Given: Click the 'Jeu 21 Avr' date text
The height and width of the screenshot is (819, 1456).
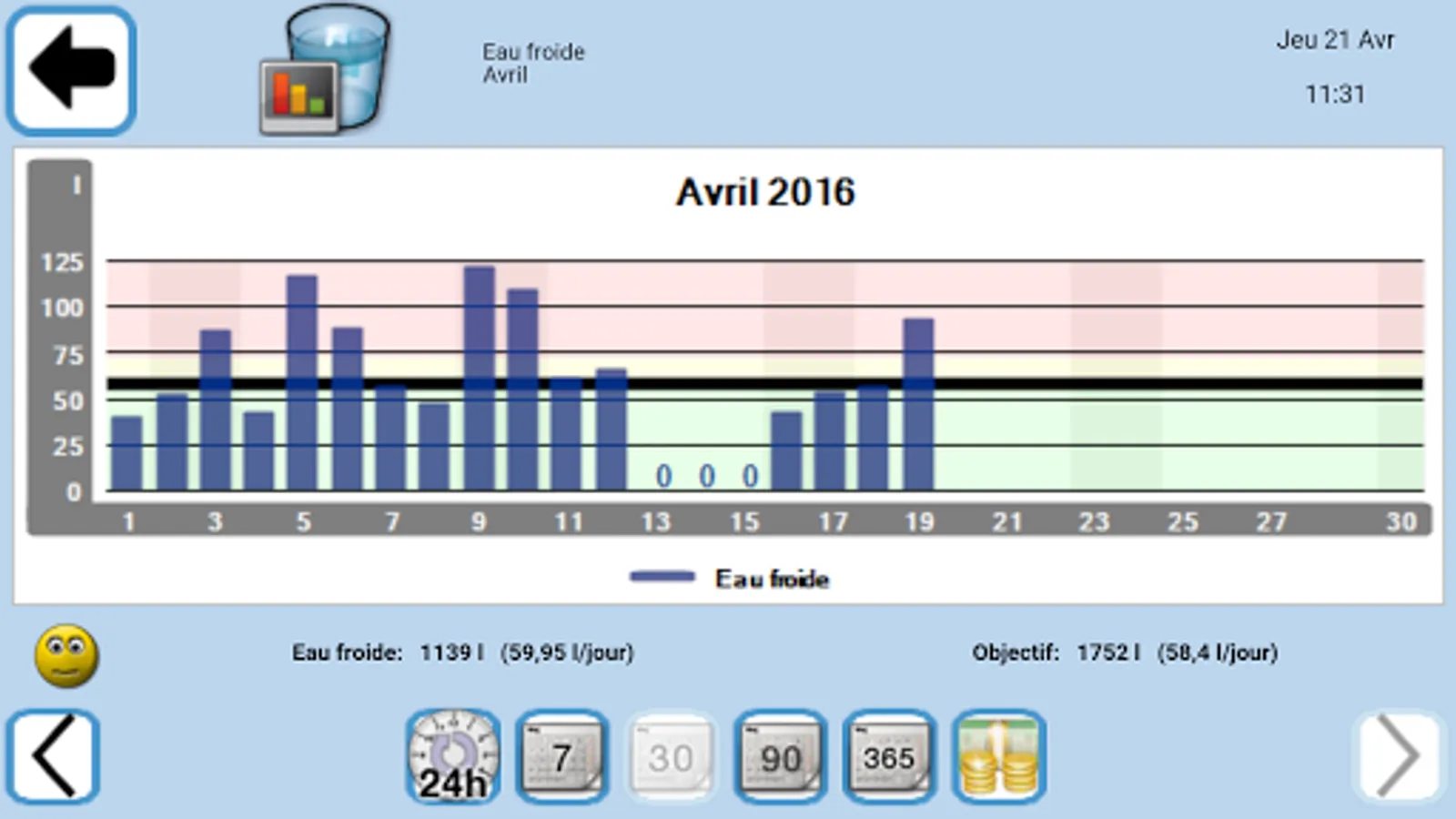Looking at the screenshot, I should (x=1335, y=40).
